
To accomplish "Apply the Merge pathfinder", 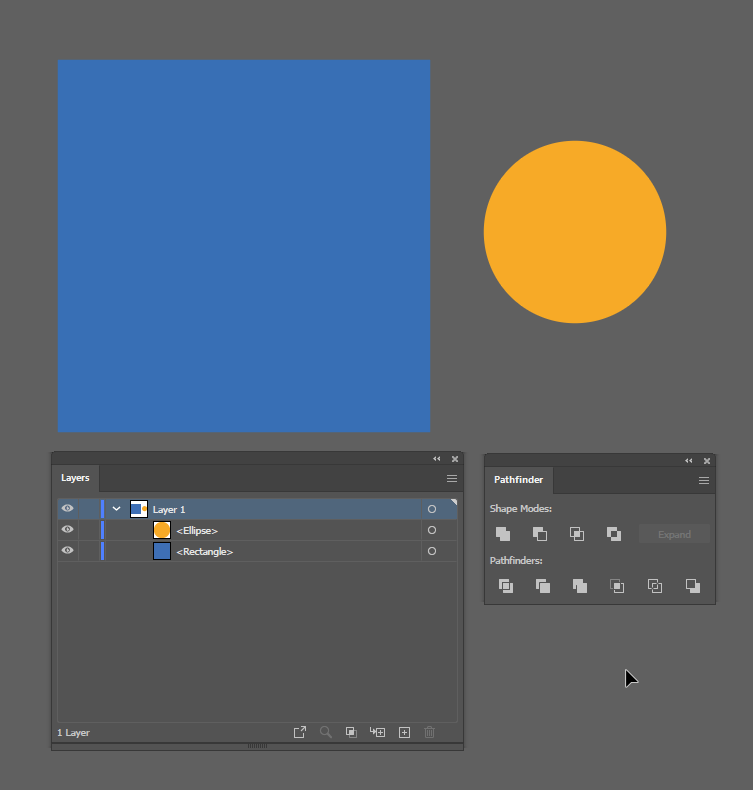I will (580, 586).
